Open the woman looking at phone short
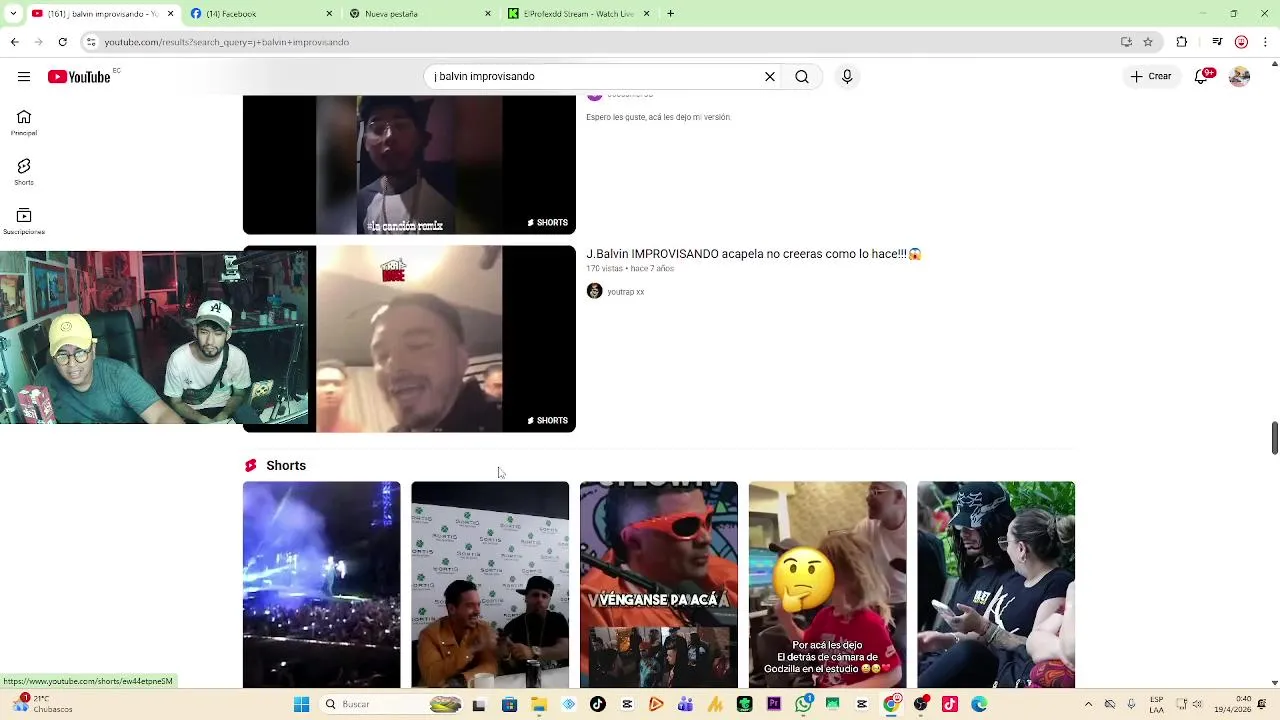This screenshot has height=720, width=1280. pyautogui.click(x=996, y=585)
